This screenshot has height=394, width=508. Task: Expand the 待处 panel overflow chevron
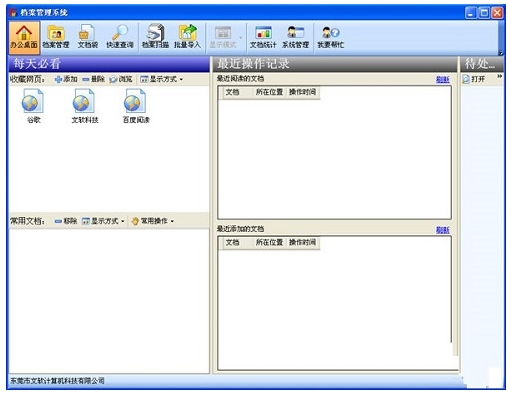(499, 77)
